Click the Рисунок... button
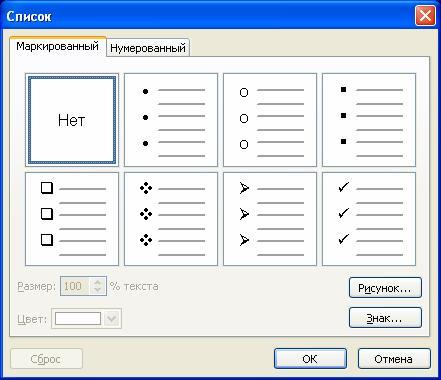The image size is (441, 380). click(385, 288)
